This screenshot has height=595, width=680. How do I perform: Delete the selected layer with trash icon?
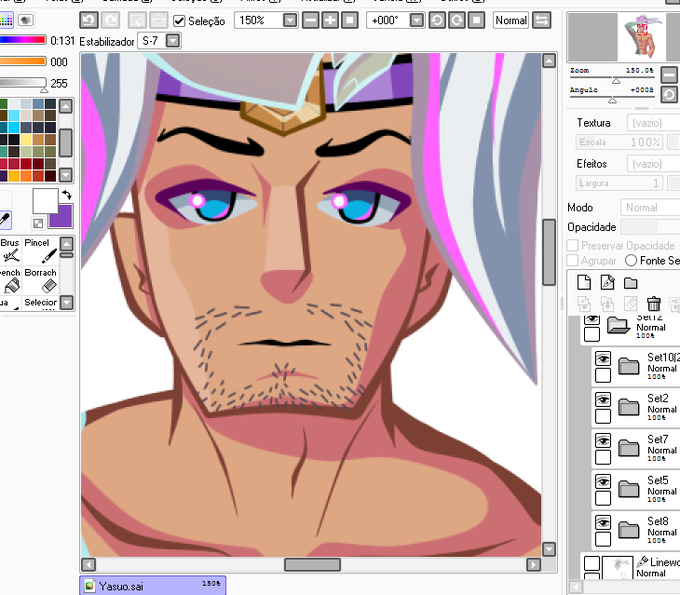tap(654, 304)
